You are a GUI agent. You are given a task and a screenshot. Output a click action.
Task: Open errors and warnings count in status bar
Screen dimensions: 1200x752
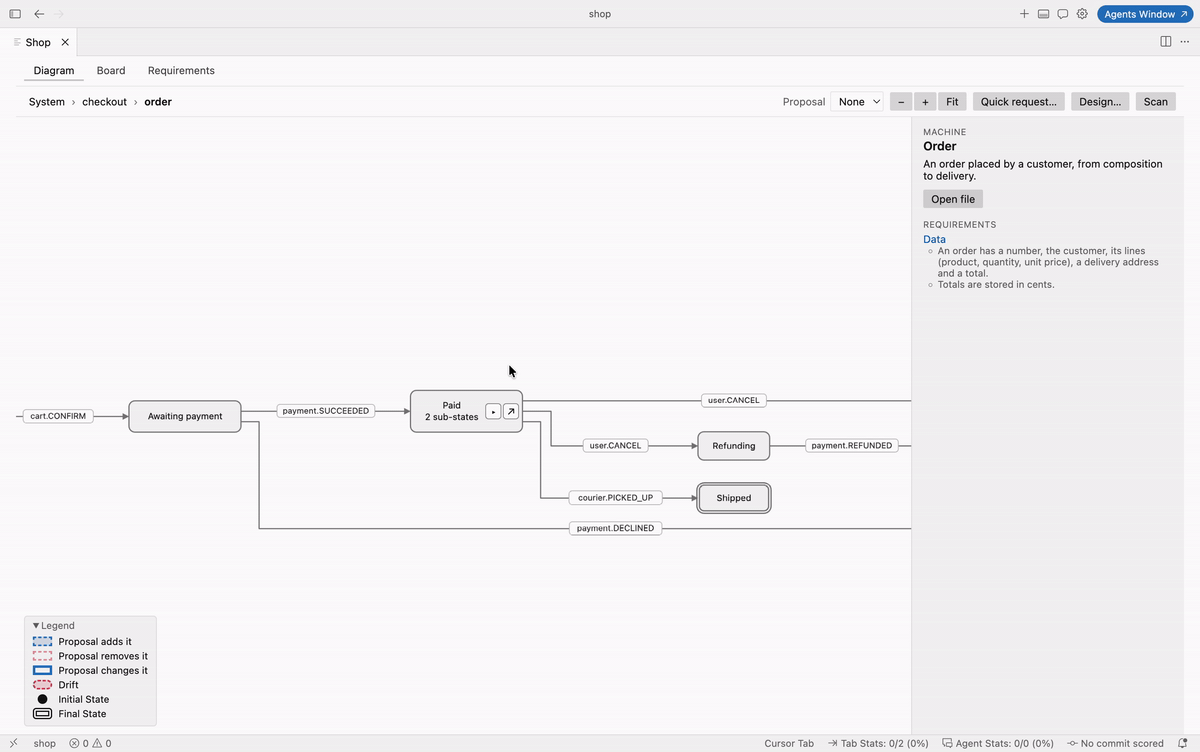click(90, 743)
